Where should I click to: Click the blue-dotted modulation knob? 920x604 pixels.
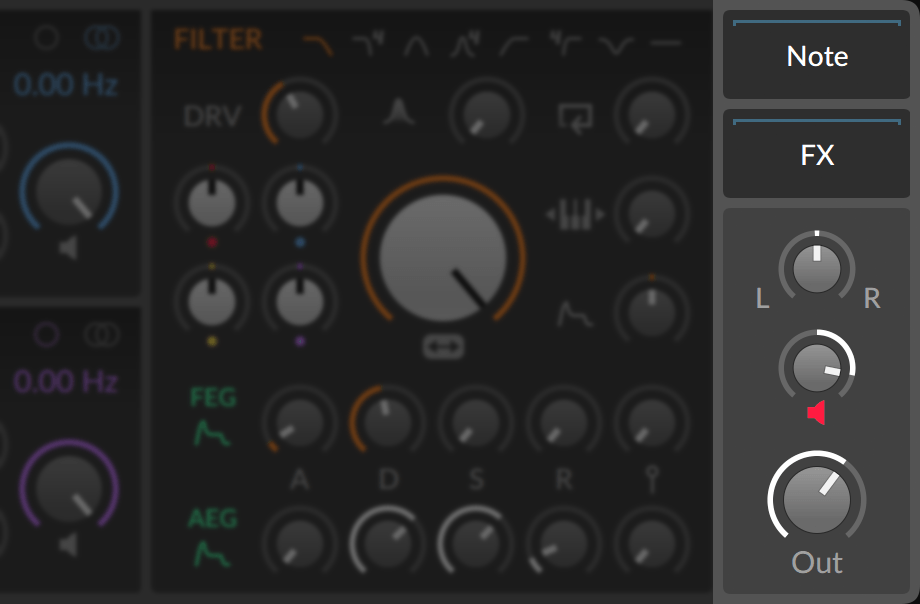point(300,202)
